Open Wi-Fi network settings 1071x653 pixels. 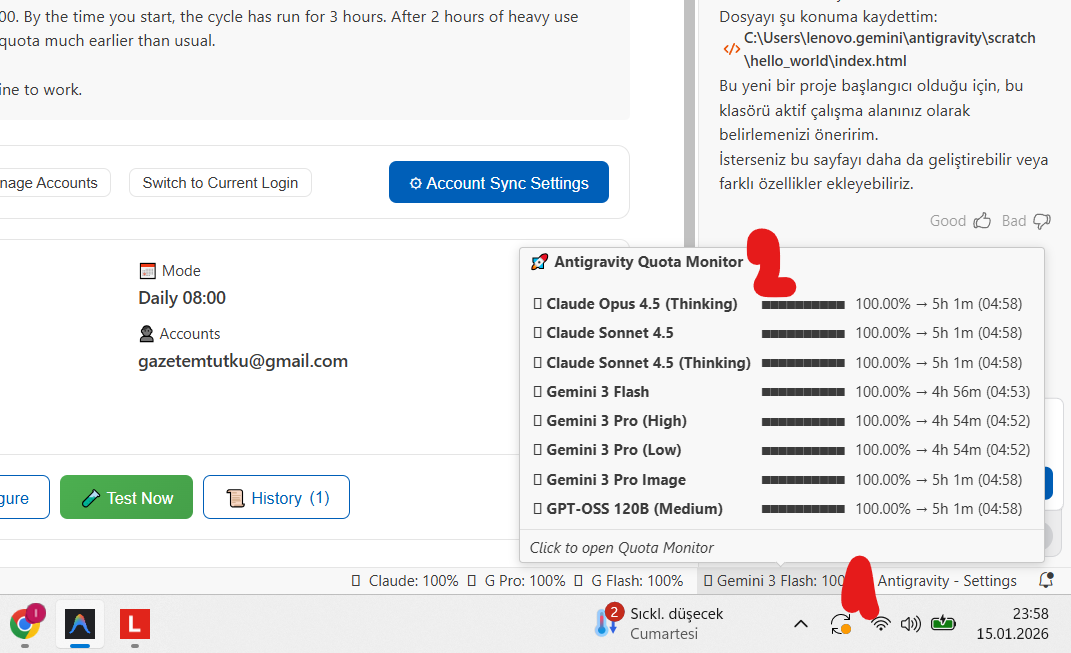coord(881,624)
